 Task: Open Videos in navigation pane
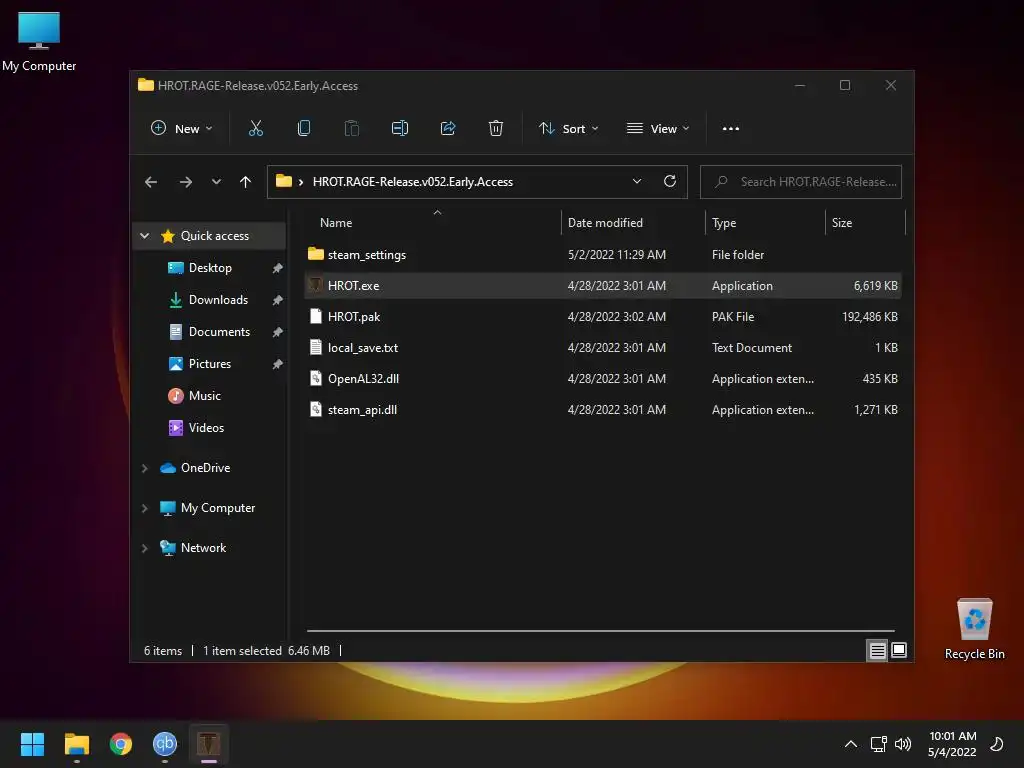206,428
